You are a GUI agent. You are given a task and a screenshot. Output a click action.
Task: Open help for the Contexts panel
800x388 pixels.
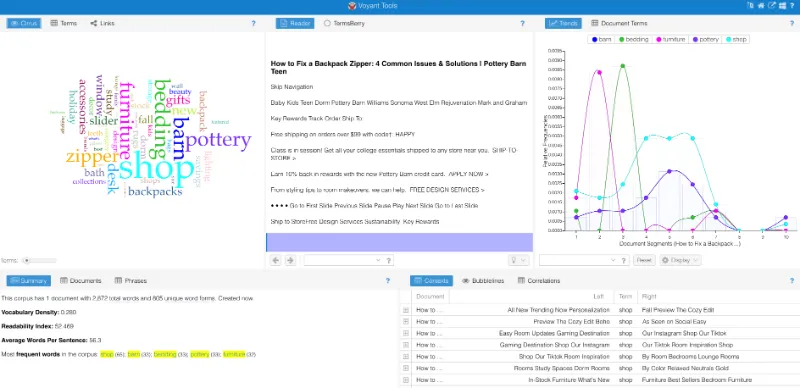click(x=792, y=280)
